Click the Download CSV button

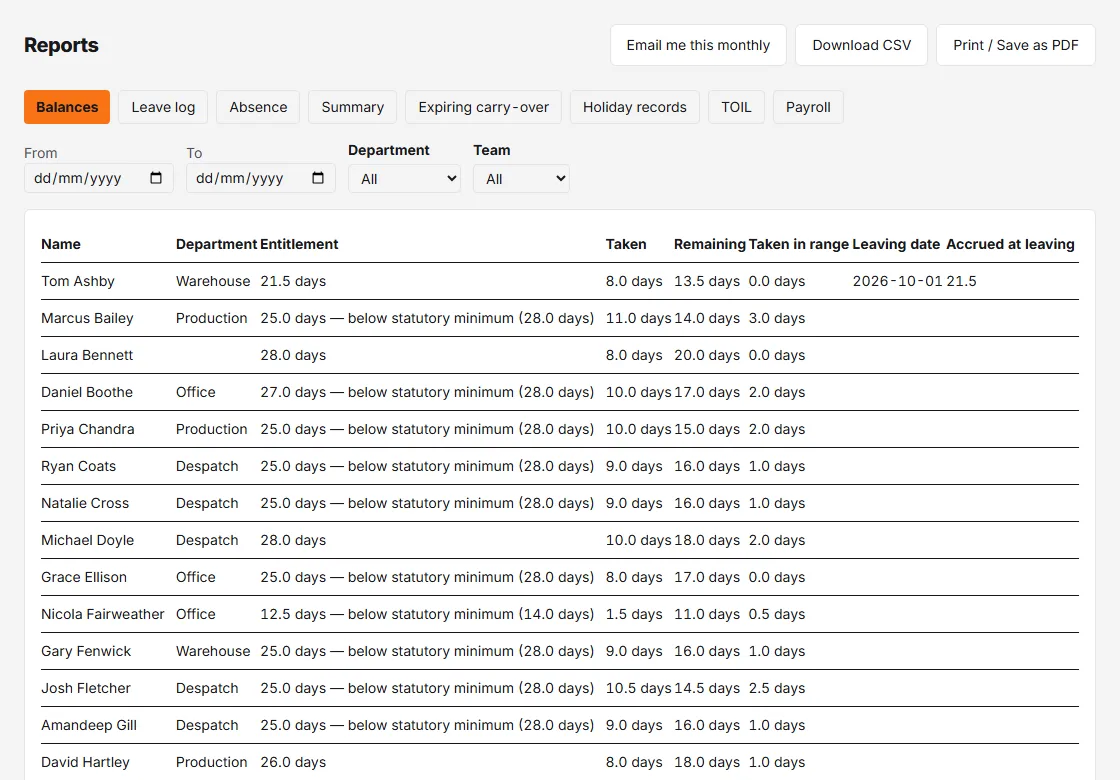tap(861, 45)
